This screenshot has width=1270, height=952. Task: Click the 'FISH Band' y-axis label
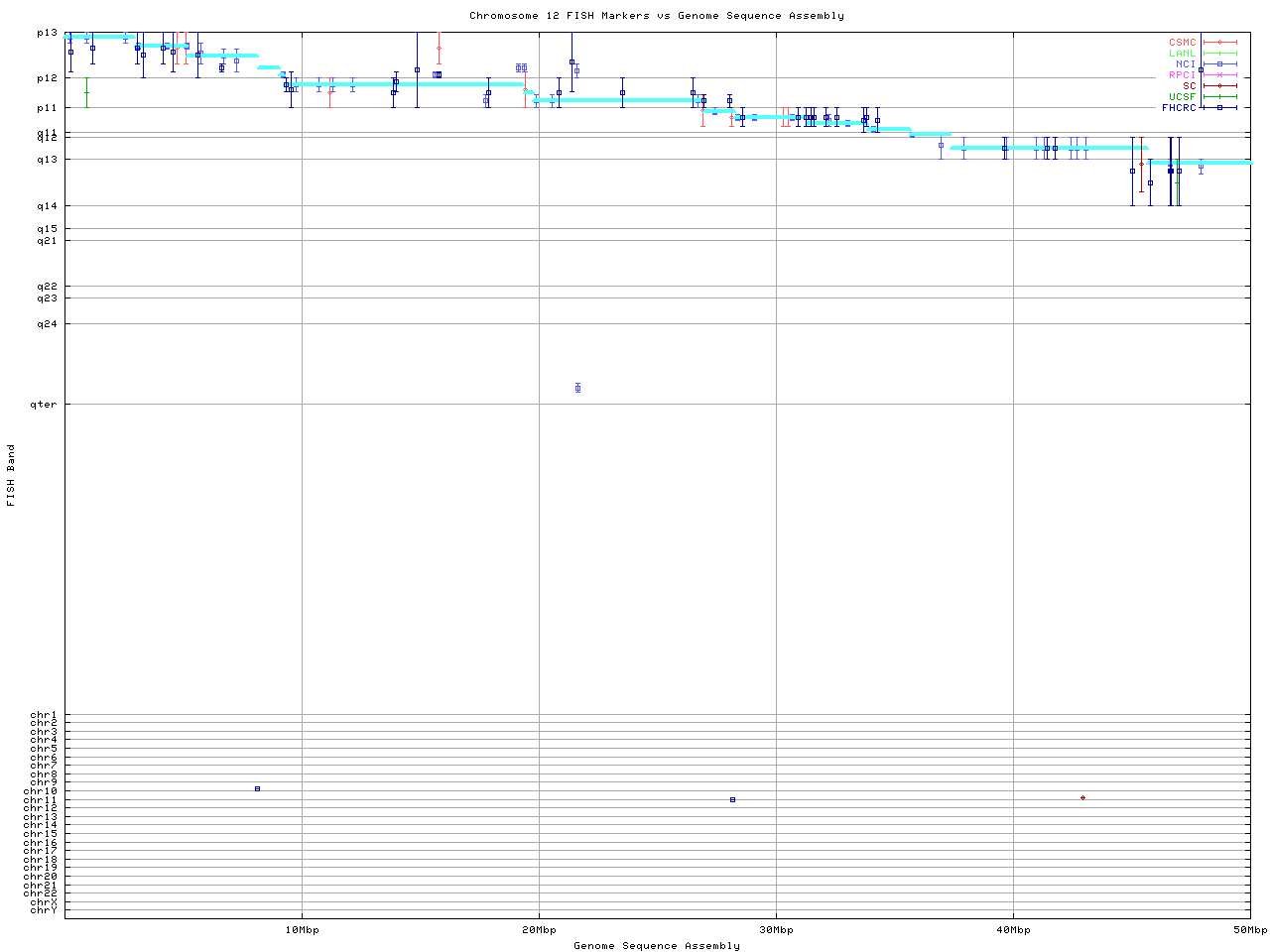click(x=11, y=475)
